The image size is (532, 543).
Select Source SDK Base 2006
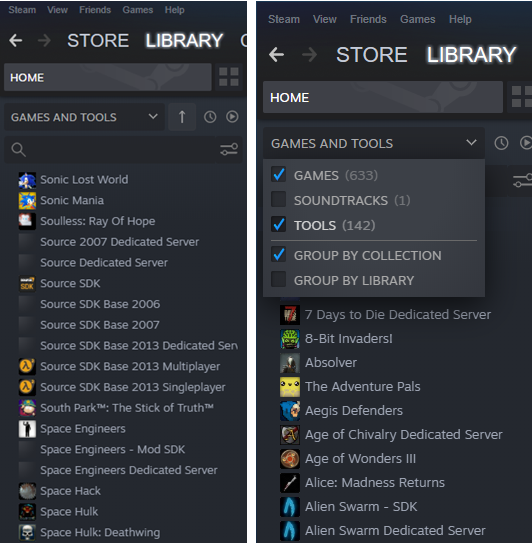100,304
